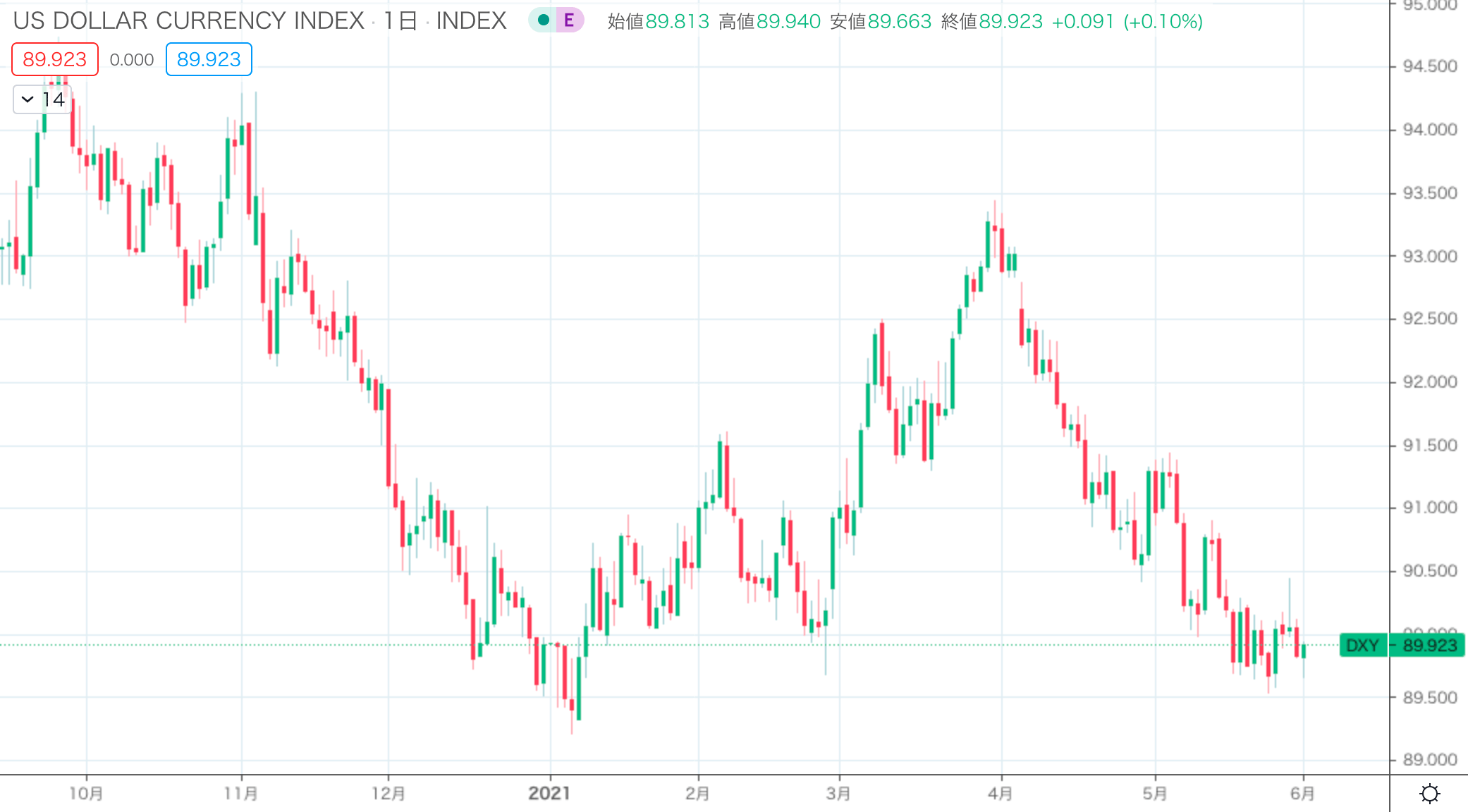Image resolution: width=1468 pixels, height=812 pixels.
Task: Click the 92.500 price axis label
Action: click(x=1430, y=319)
